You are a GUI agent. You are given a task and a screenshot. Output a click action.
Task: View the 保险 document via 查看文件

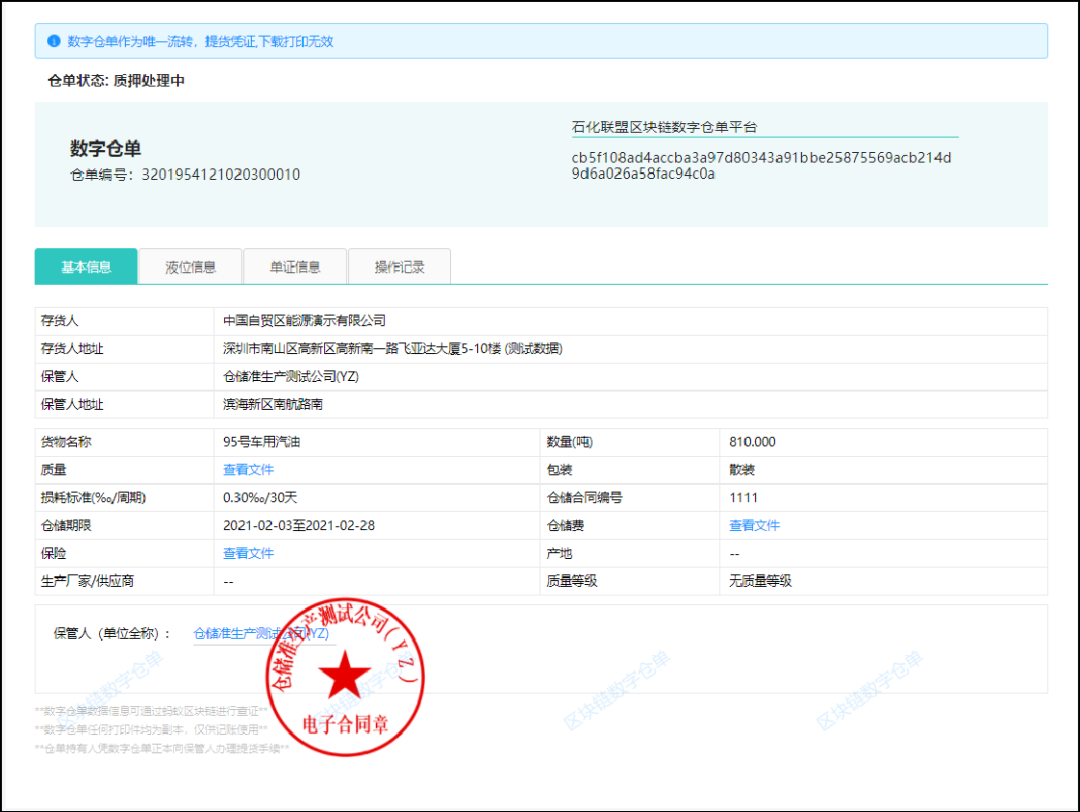[x=248, y=552]
